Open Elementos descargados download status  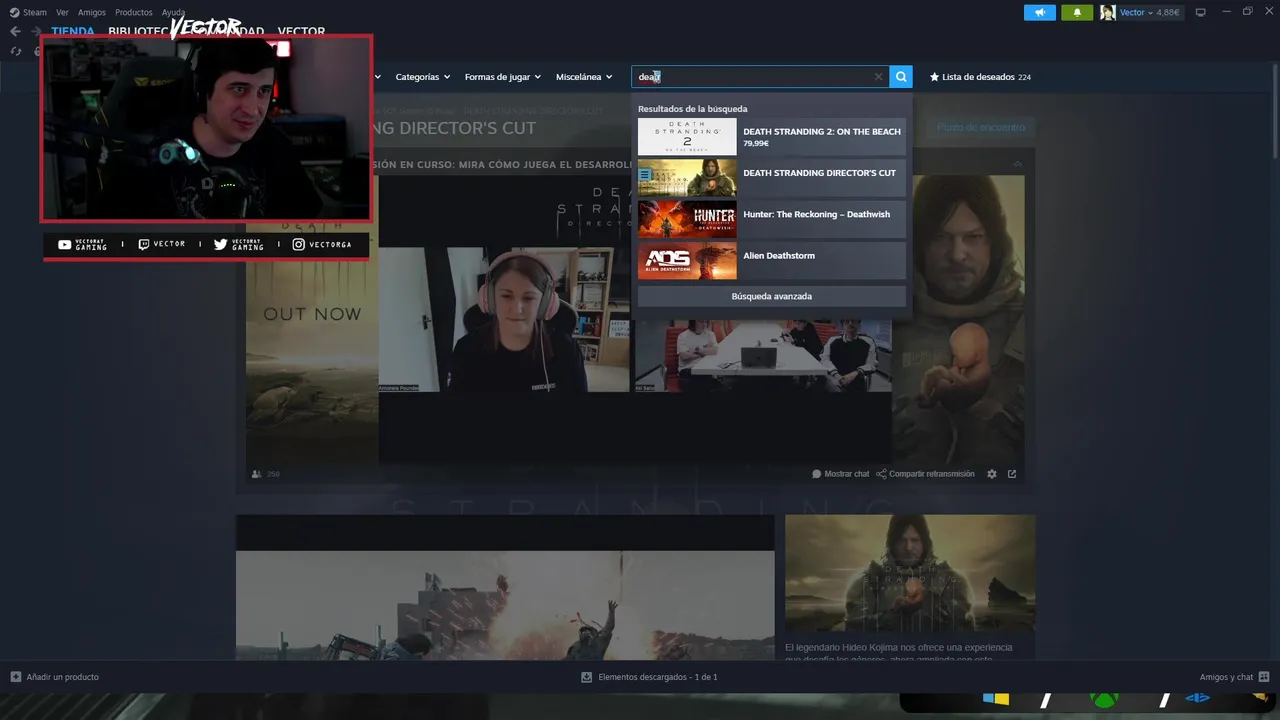(x=649, y=677)
